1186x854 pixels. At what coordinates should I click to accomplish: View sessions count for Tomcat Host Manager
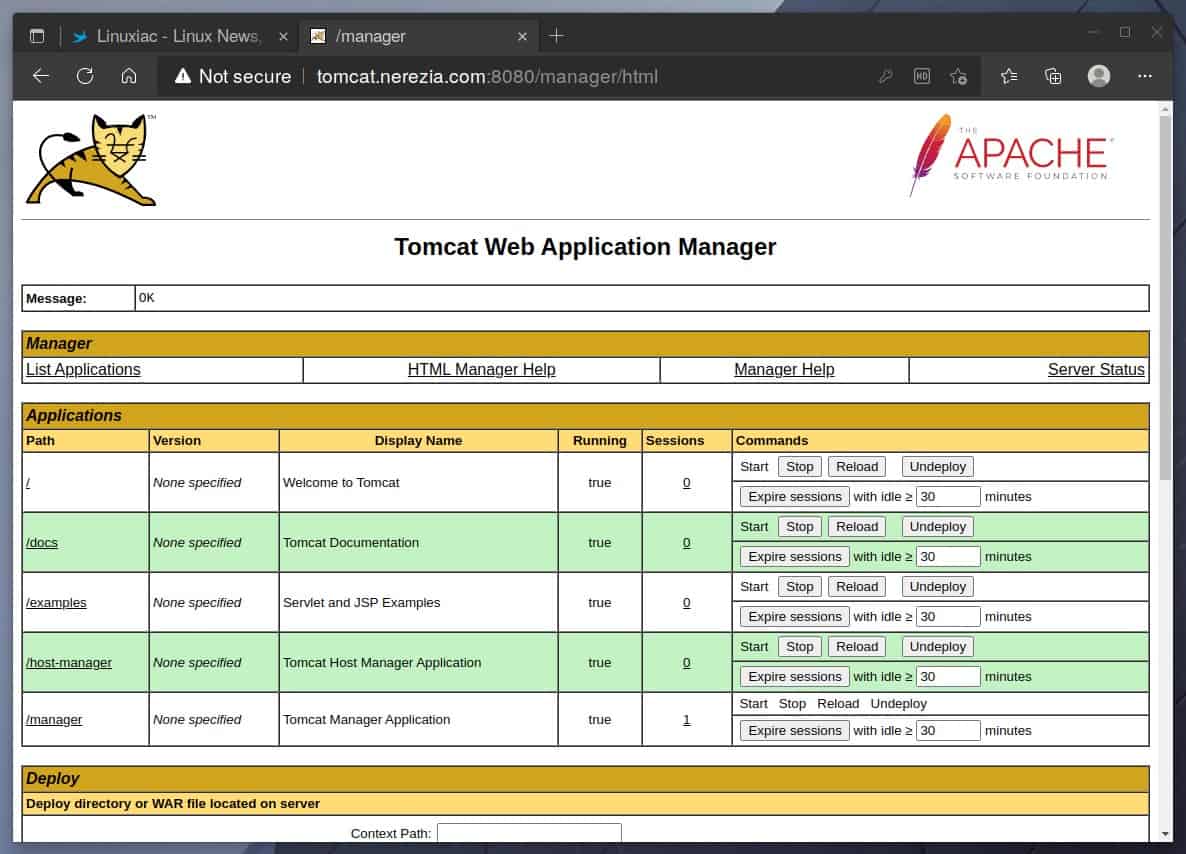(x=686, y=663)
